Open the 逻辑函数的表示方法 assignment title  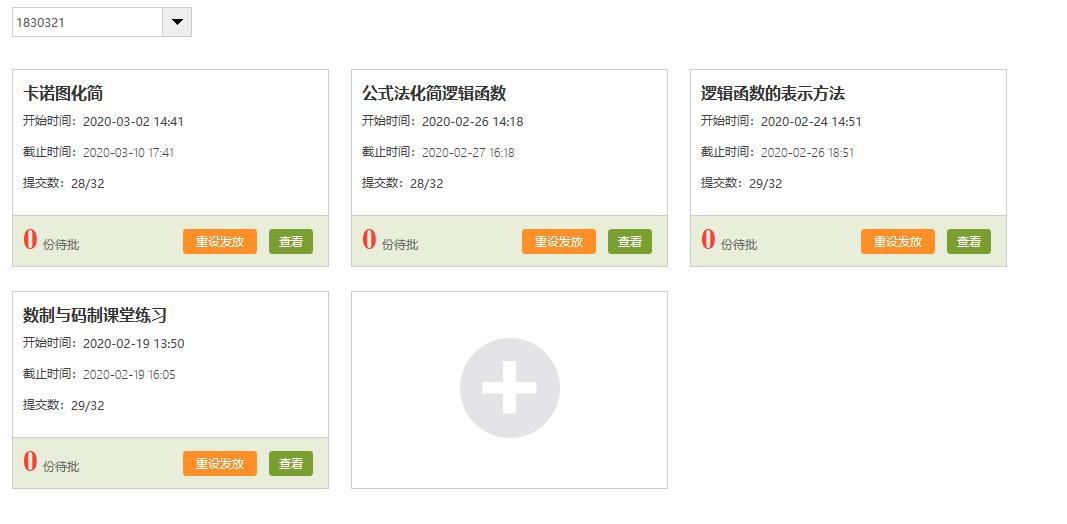(773, 94)
